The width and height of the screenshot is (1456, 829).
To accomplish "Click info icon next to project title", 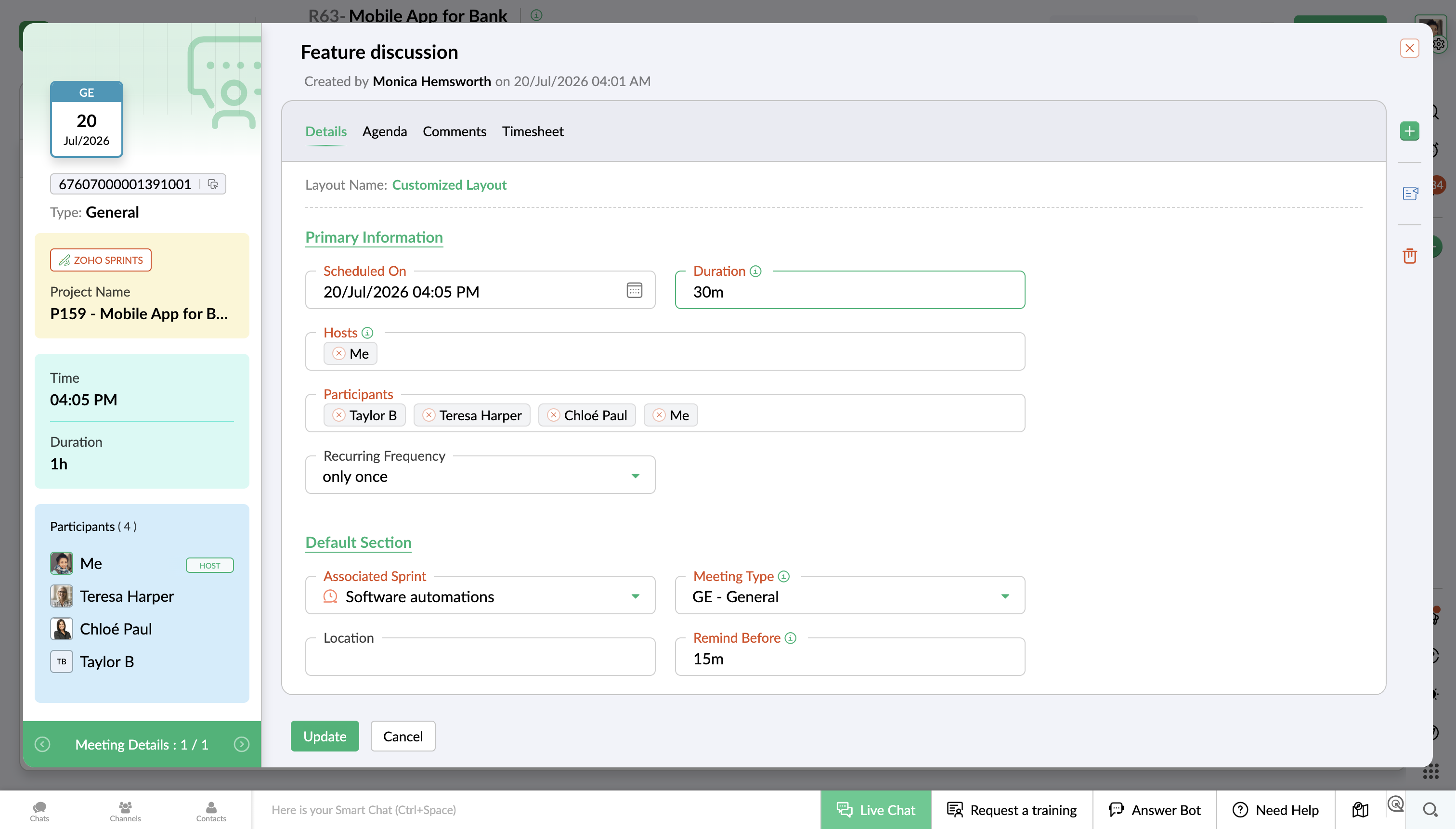I will tap(536, 15).
